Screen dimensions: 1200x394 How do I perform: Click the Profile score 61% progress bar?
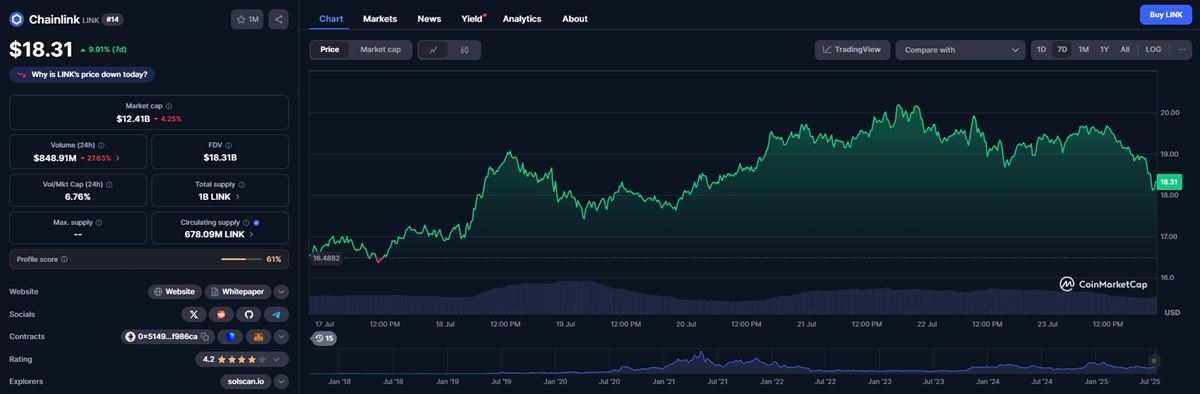240,259
